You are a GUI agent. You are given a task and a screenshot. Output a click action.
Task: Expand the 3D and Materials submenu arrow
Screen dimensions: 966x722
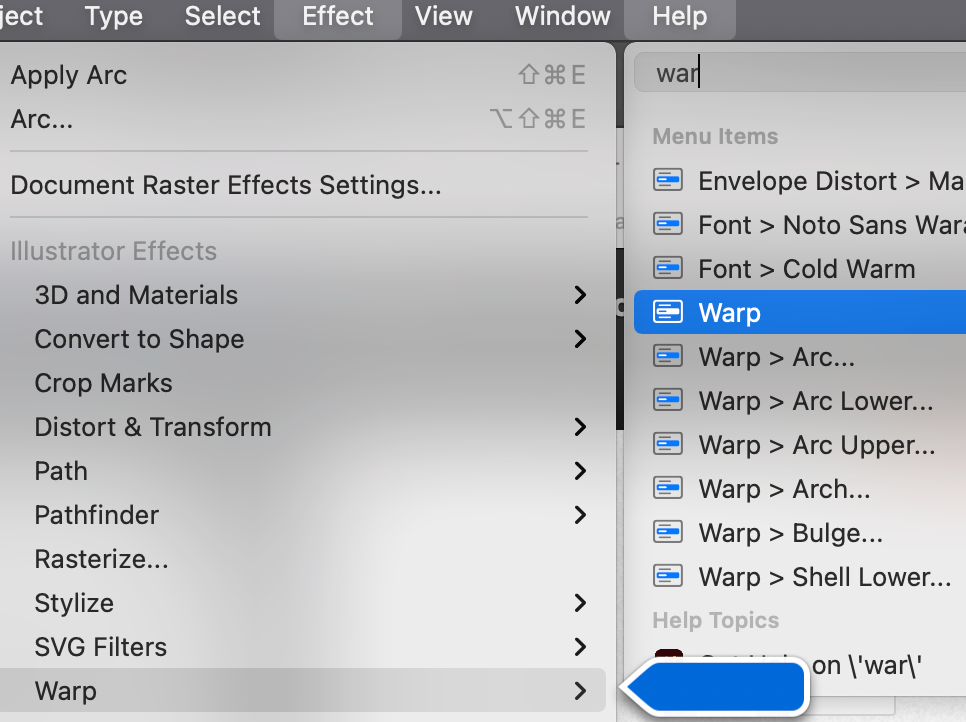pos(580,295)
